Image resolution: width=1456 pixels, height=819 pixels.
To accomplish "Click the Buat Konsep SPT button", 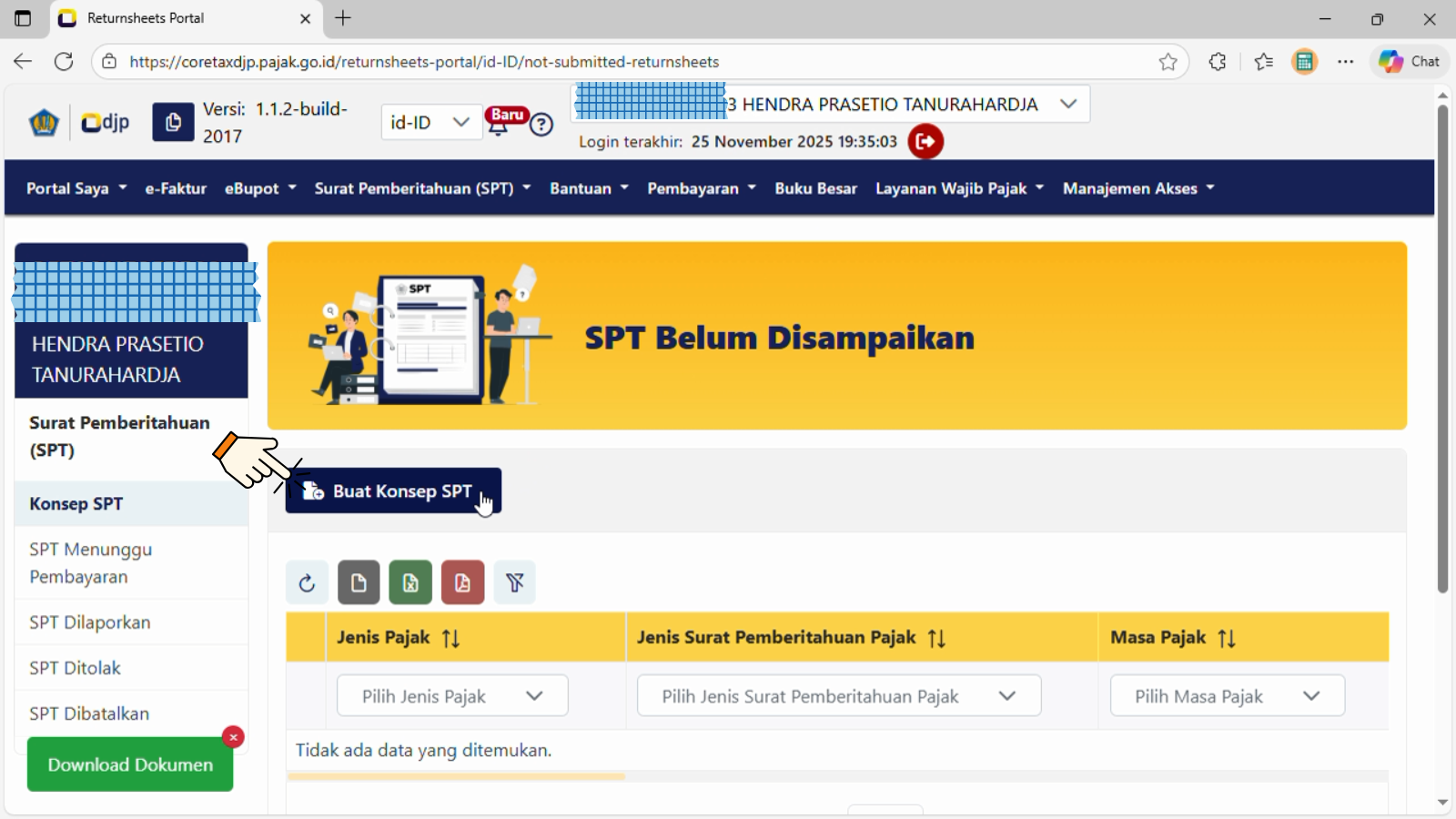I will coord(393,491).
